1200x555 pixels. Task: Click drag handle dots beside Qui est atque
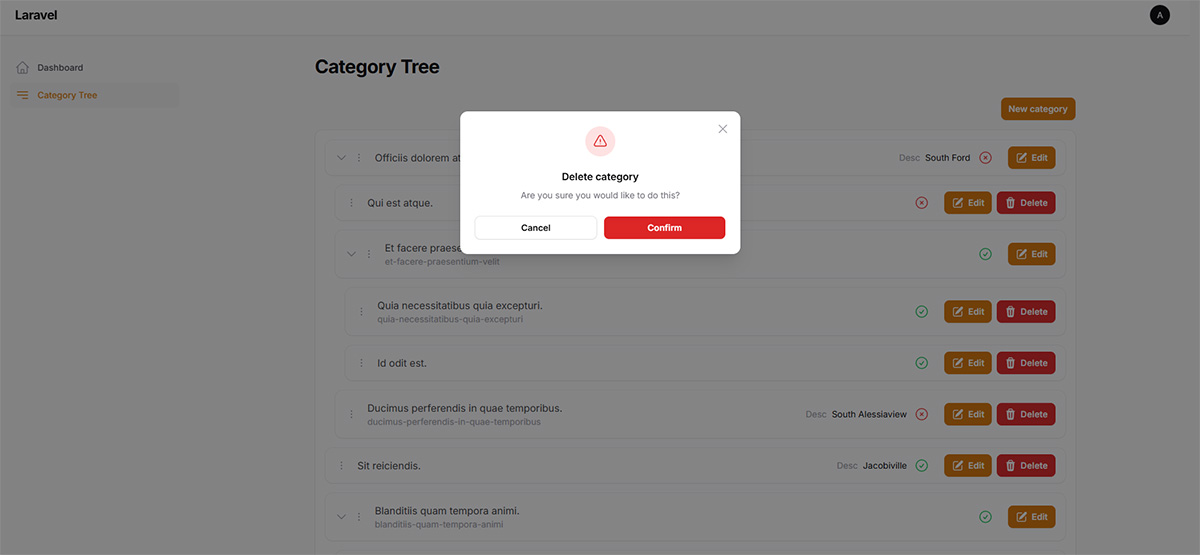351,203
